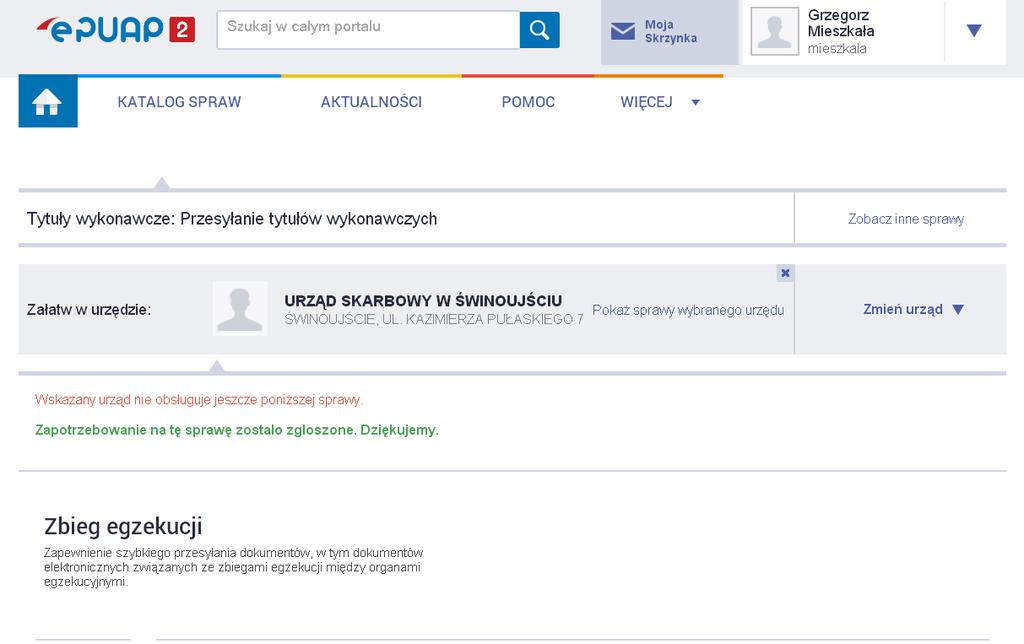Click the 'Załatw w urzędzie:' label
The image size is (1024, 644).
point(89,310)
